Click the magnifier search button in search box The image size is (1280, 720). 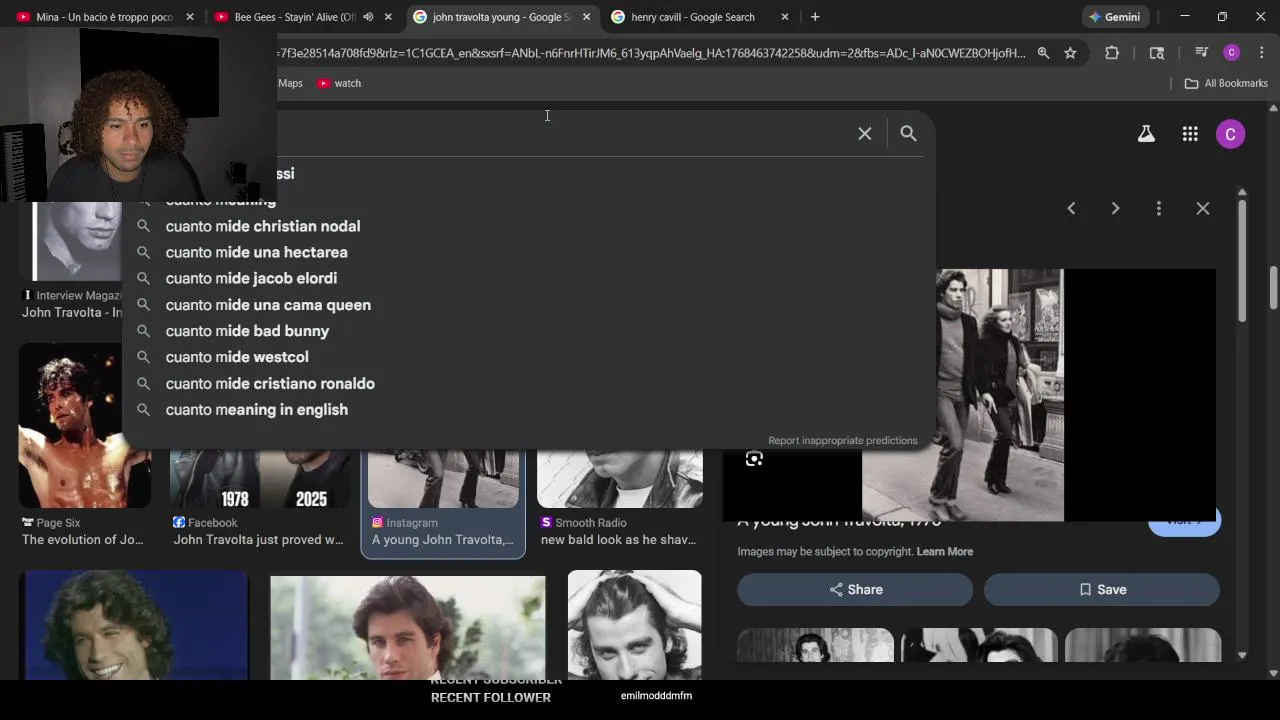pyautogui.click(x=908, y=133)
